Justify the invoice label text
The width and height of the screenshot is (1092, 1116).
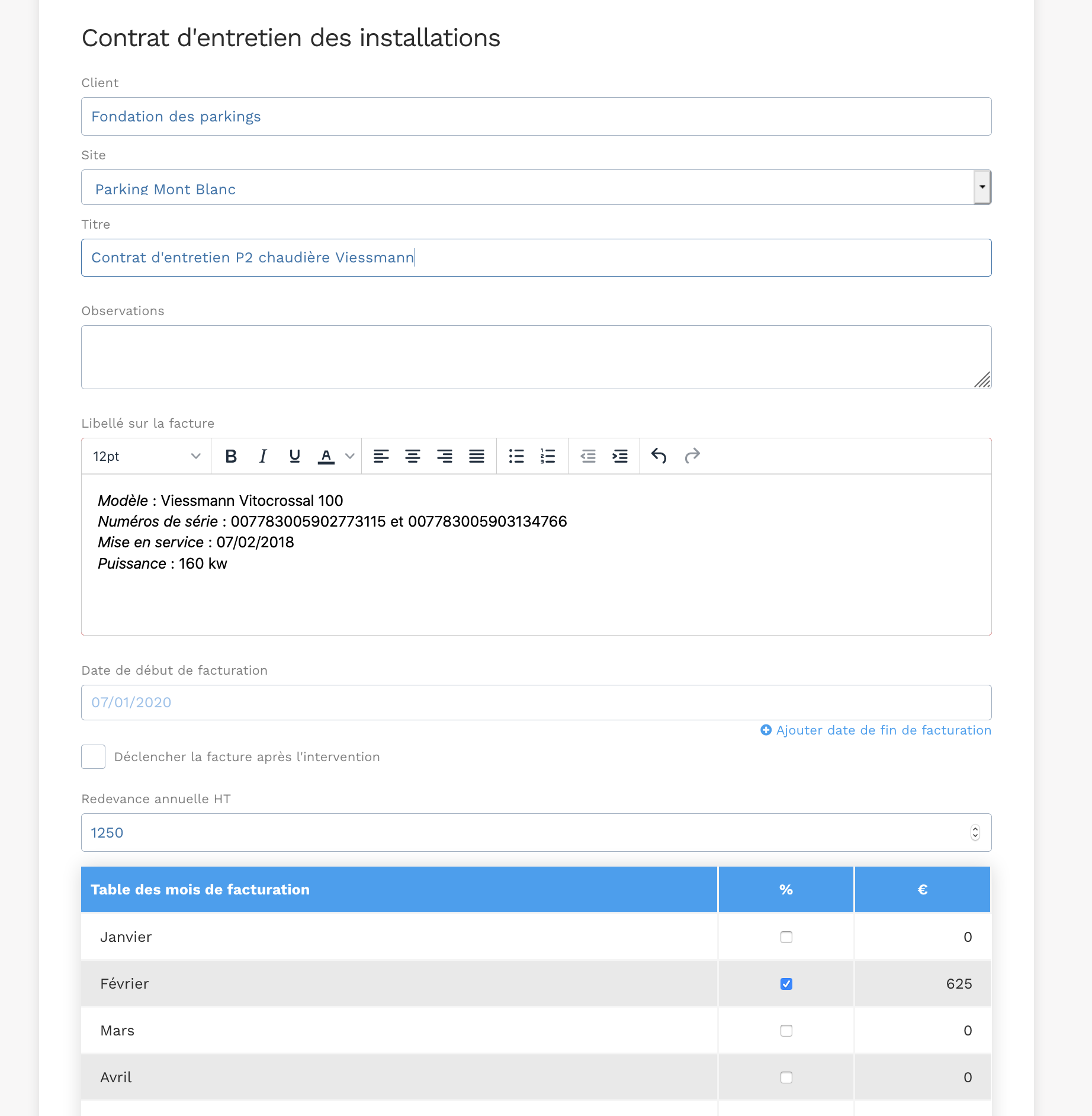click(477, 456)
